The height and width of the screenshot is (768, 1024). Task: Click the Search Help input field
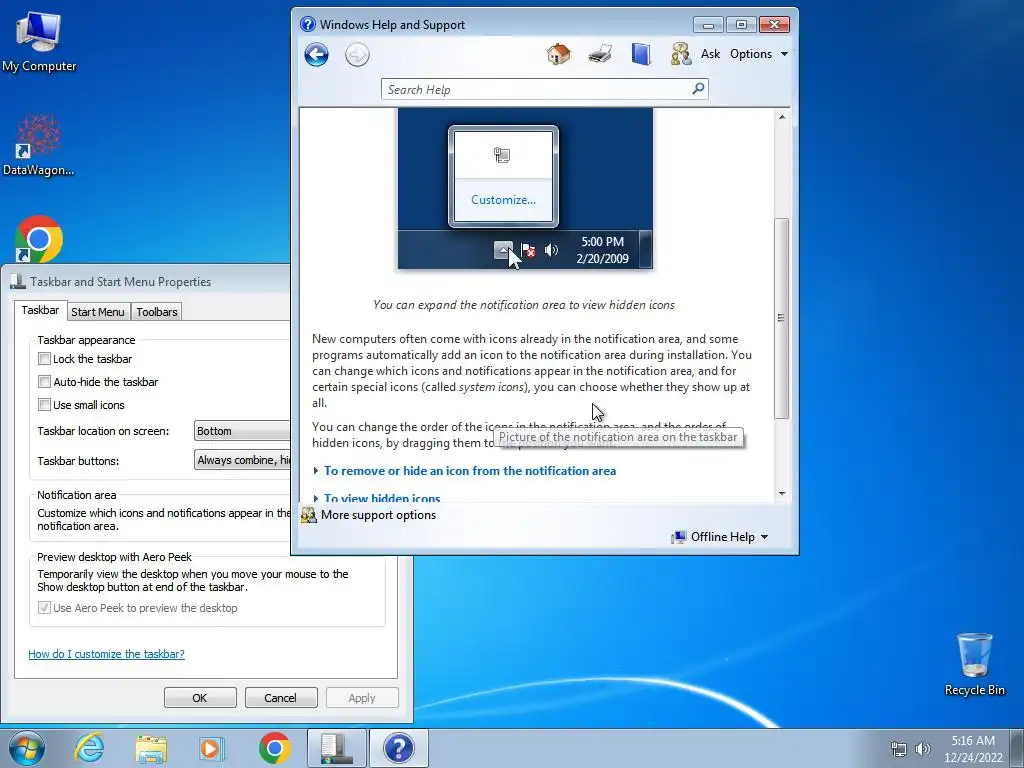[x=536, y=89]
